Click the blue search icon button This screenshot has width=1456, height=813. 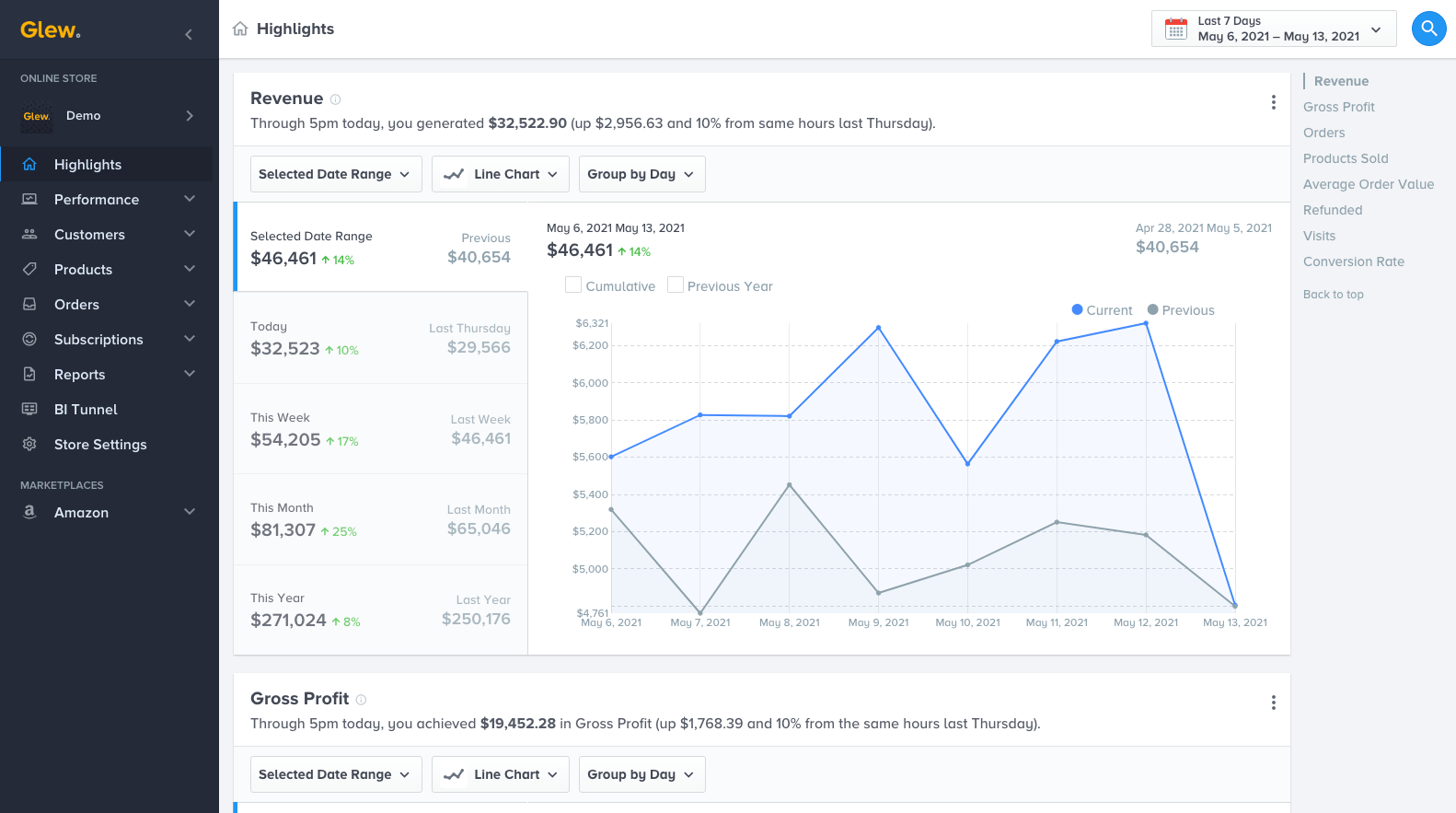pos(1428,29)
